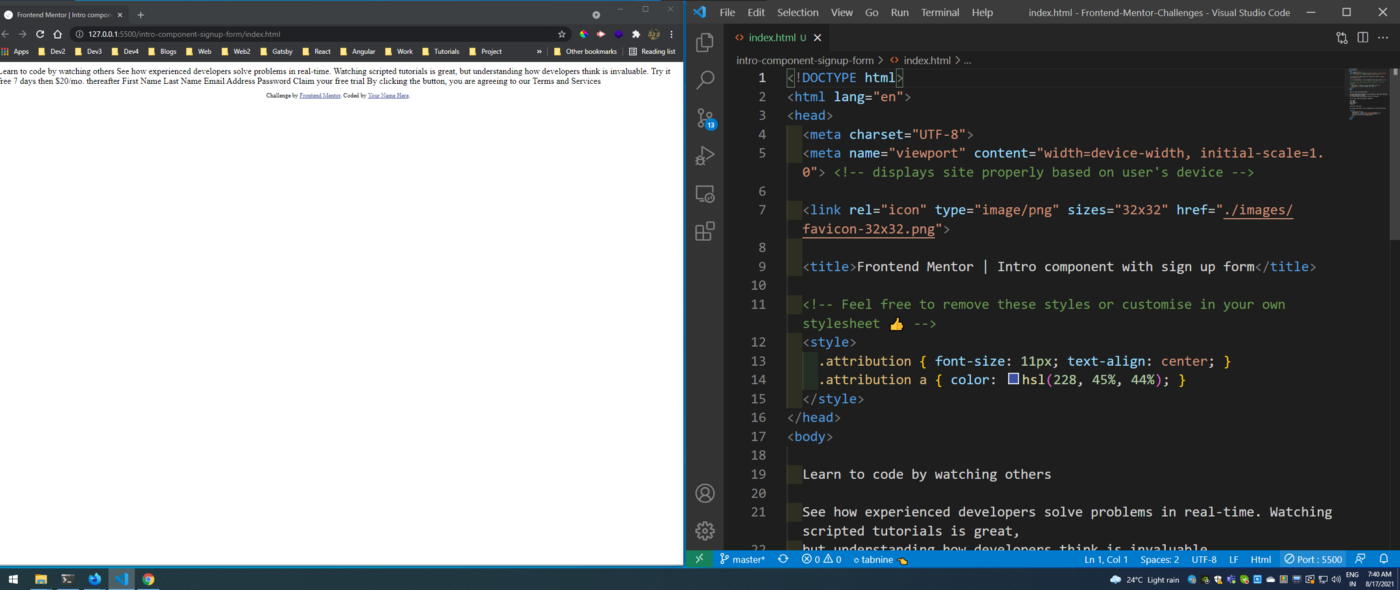
Task: Change end of line sequence LF
Action: pyautogui.click(x=1233, y=560)
